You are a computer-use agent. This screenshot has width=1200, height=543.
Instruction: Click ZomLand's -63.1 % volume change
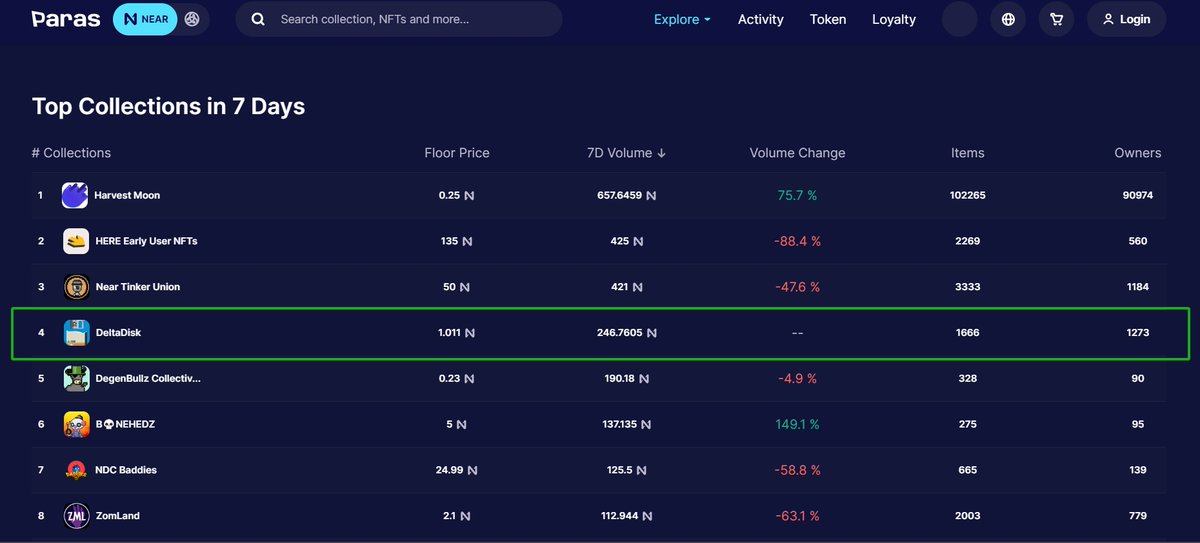(797, 516)
